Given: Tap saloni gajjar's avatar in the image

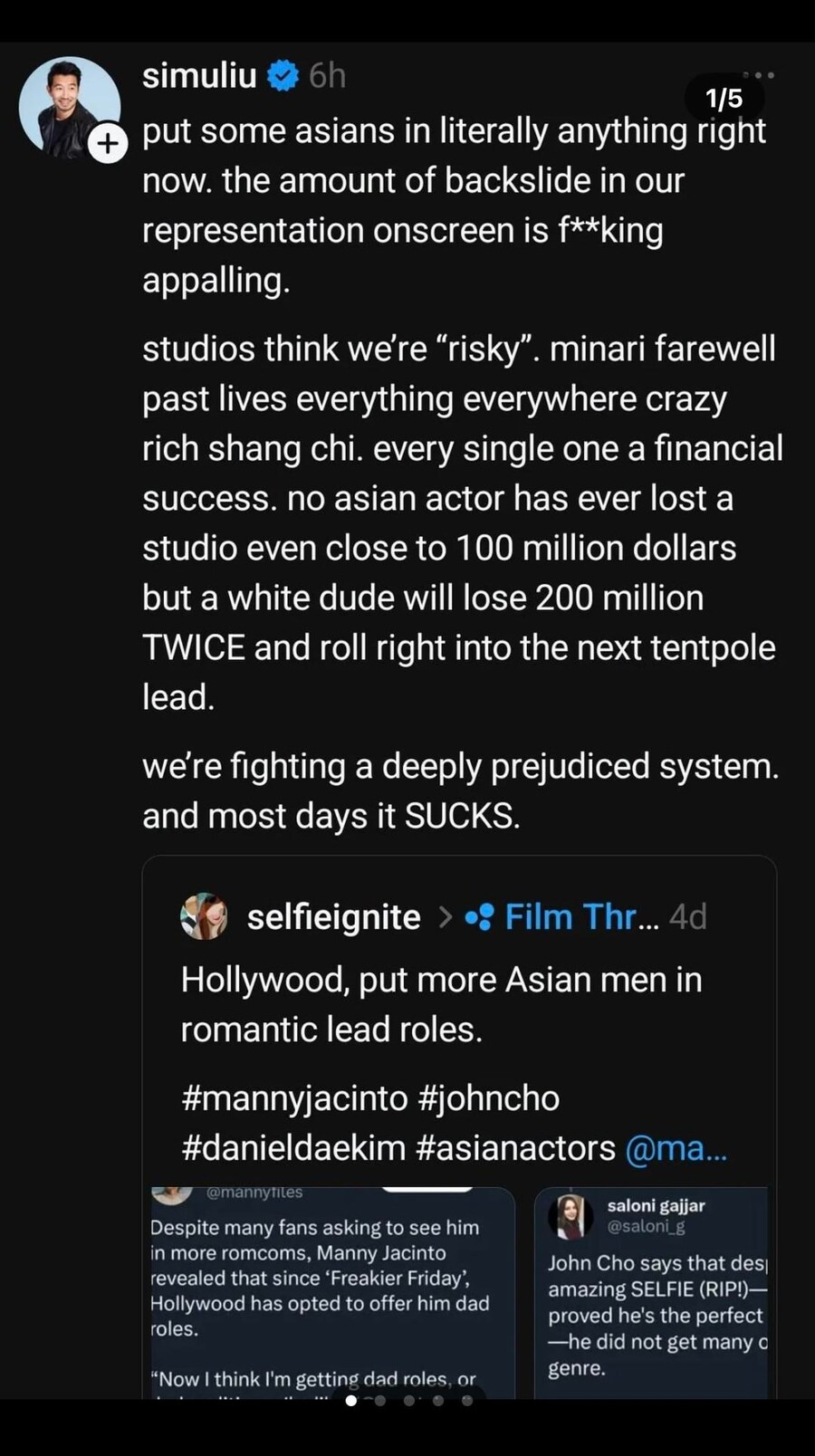Looking at the screenshot, I should click(570, 1215).
